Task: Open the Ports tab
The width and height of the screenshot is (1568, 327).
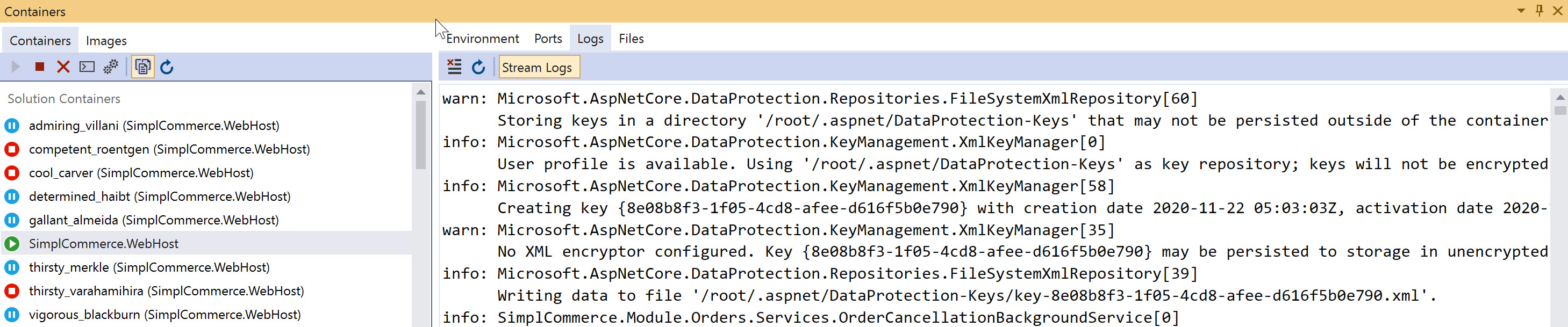Action: coord(548,39)
